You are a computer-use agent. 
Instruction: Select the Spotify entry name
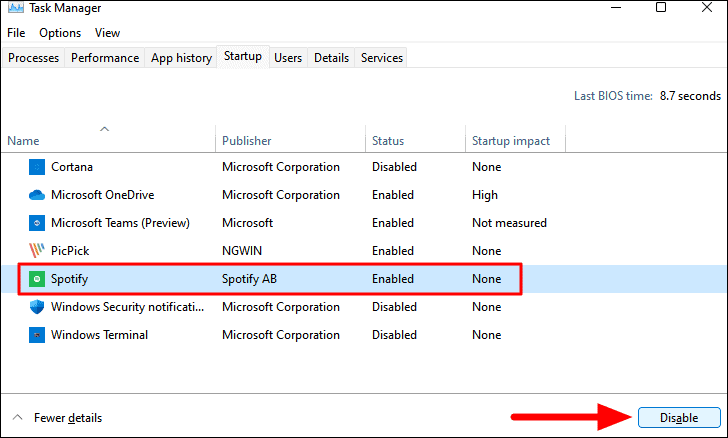tap(70, 279)
